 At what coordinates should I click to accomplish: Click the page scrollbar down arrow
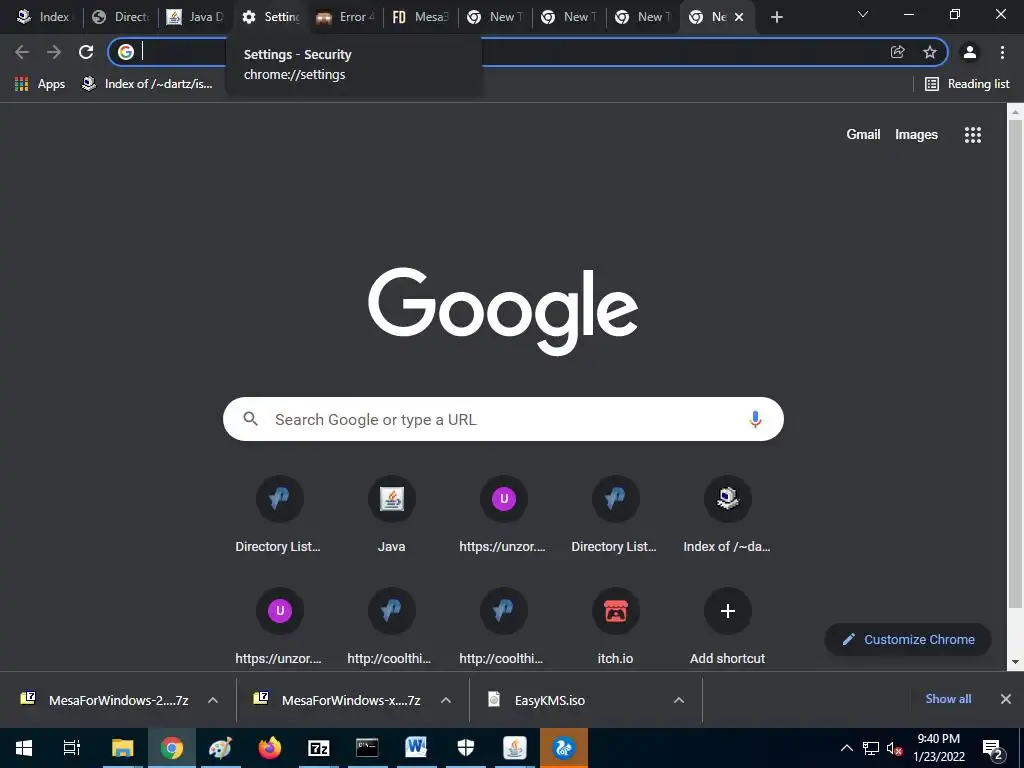(x=1015, y=662)
